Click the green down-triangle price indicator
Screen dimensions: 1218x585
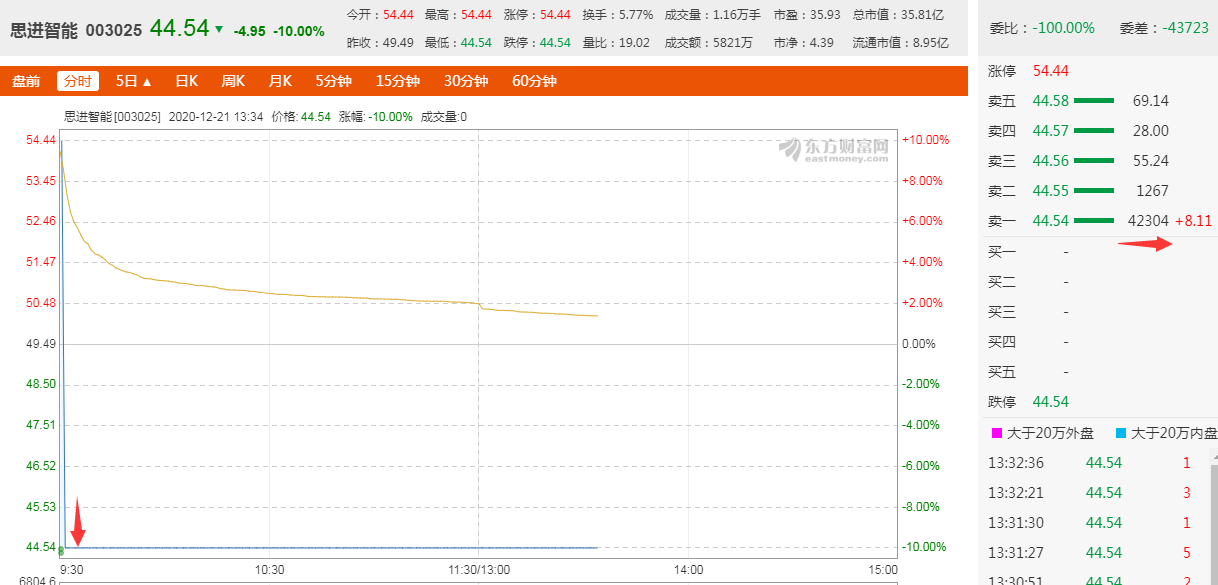coord(219,29)
